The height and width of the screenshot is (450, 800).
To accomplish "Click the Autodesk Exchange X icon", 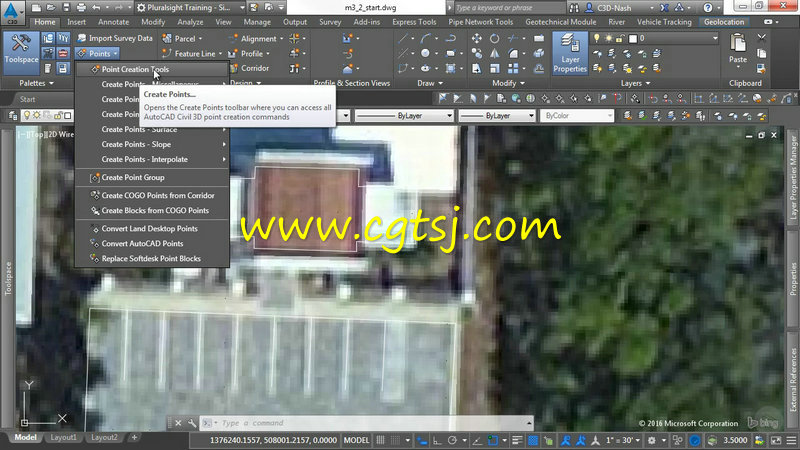I will 664,8.
